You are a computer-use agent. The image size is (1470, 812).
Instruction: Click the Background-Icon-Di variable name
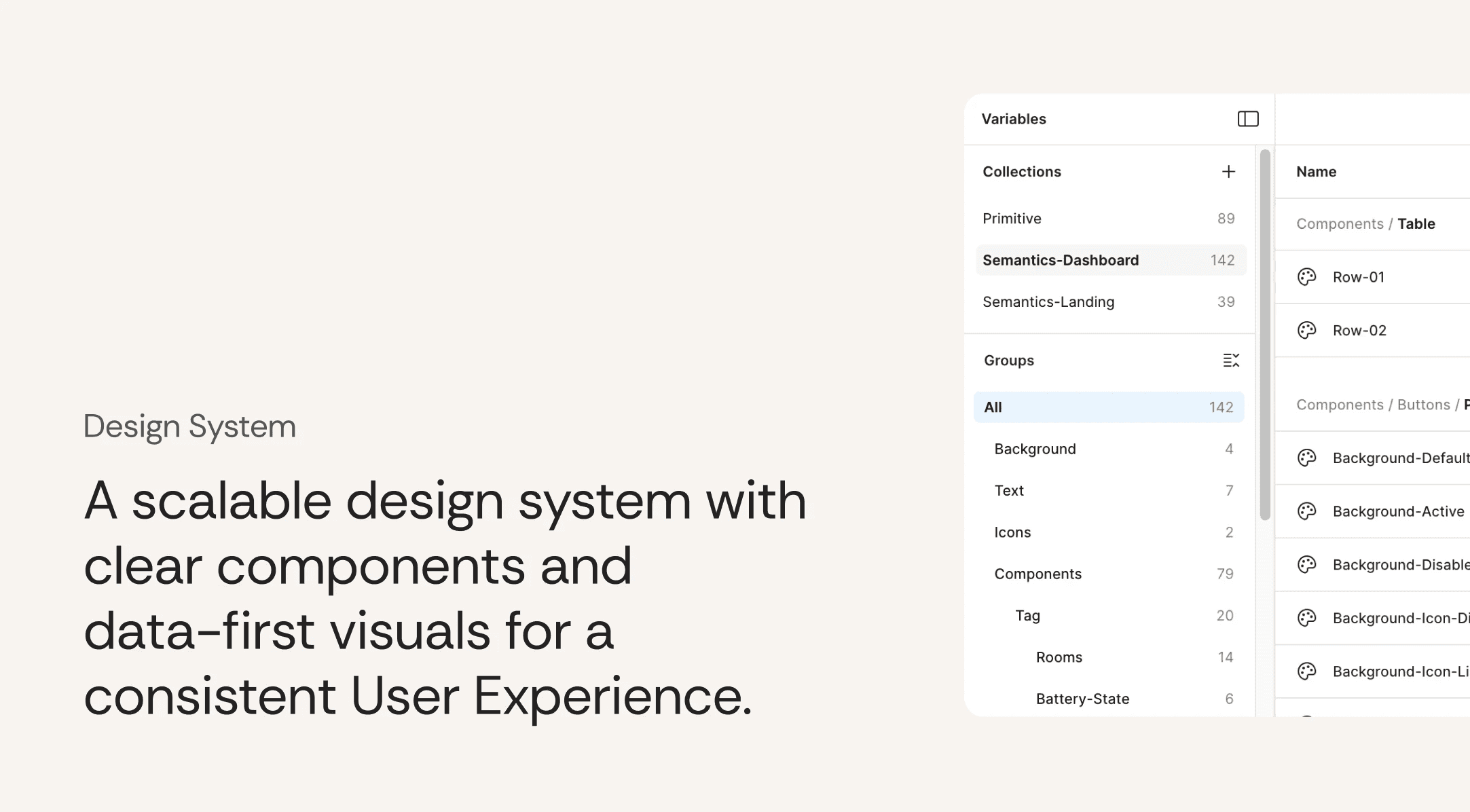1401,618
